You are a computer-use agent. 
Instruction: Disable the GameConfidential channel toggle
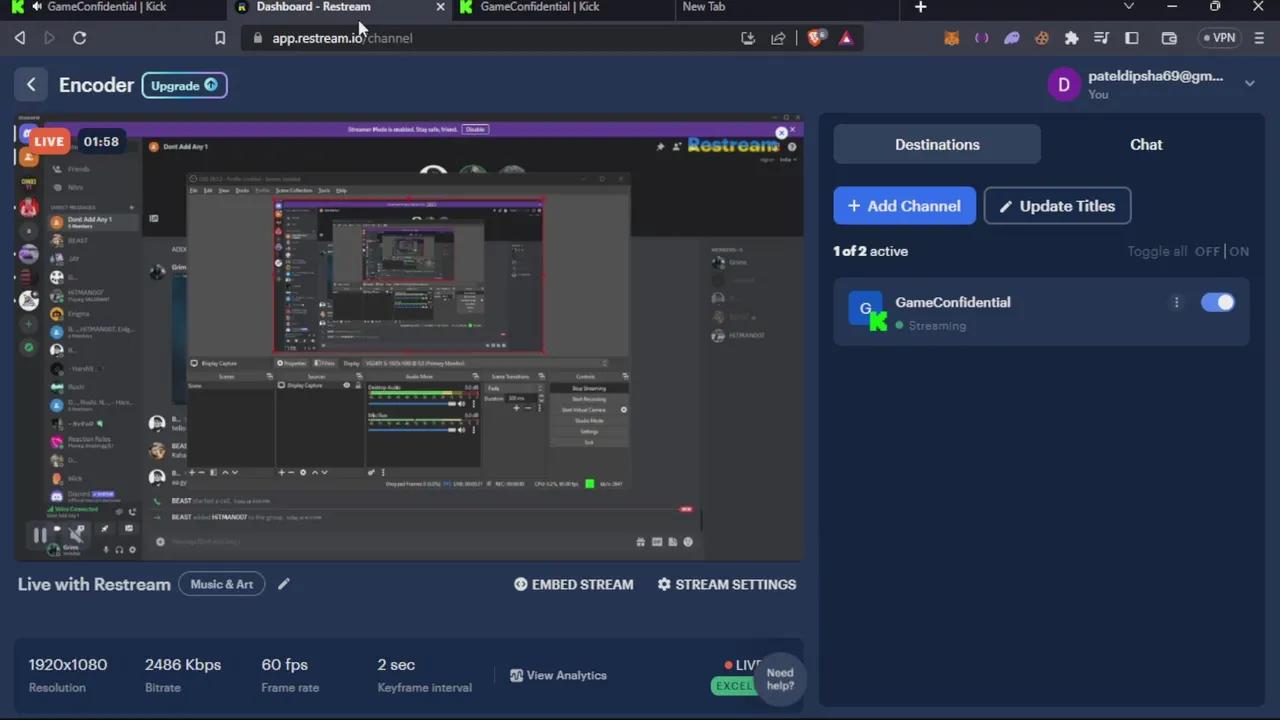click(x=1217, y=302)
